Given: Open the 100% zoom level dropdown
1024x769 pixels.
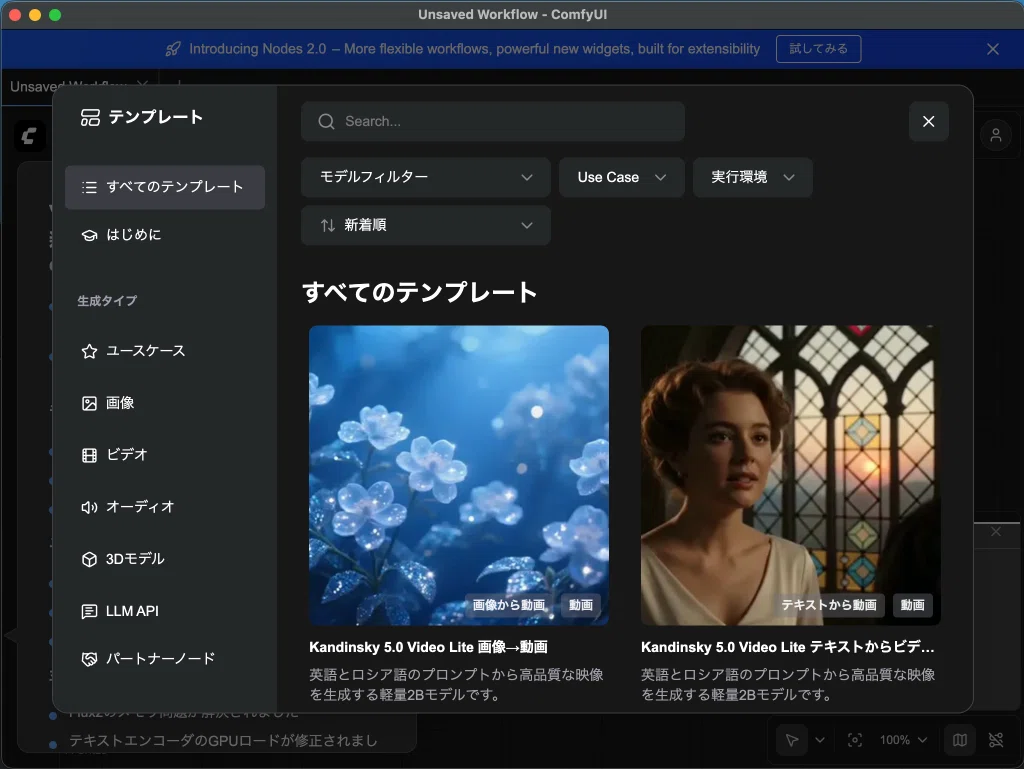Looking at the screenshot, I should (903, 740).
